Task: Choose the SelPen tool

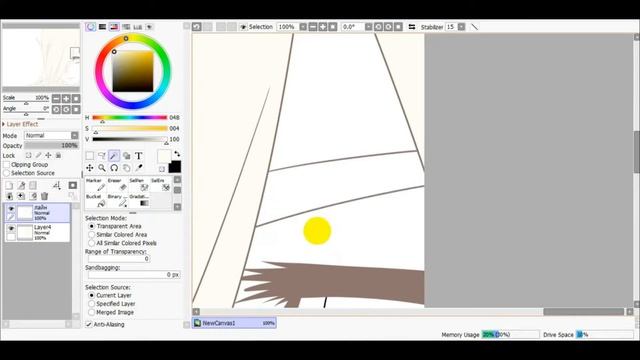Action: tap(139, 184)
